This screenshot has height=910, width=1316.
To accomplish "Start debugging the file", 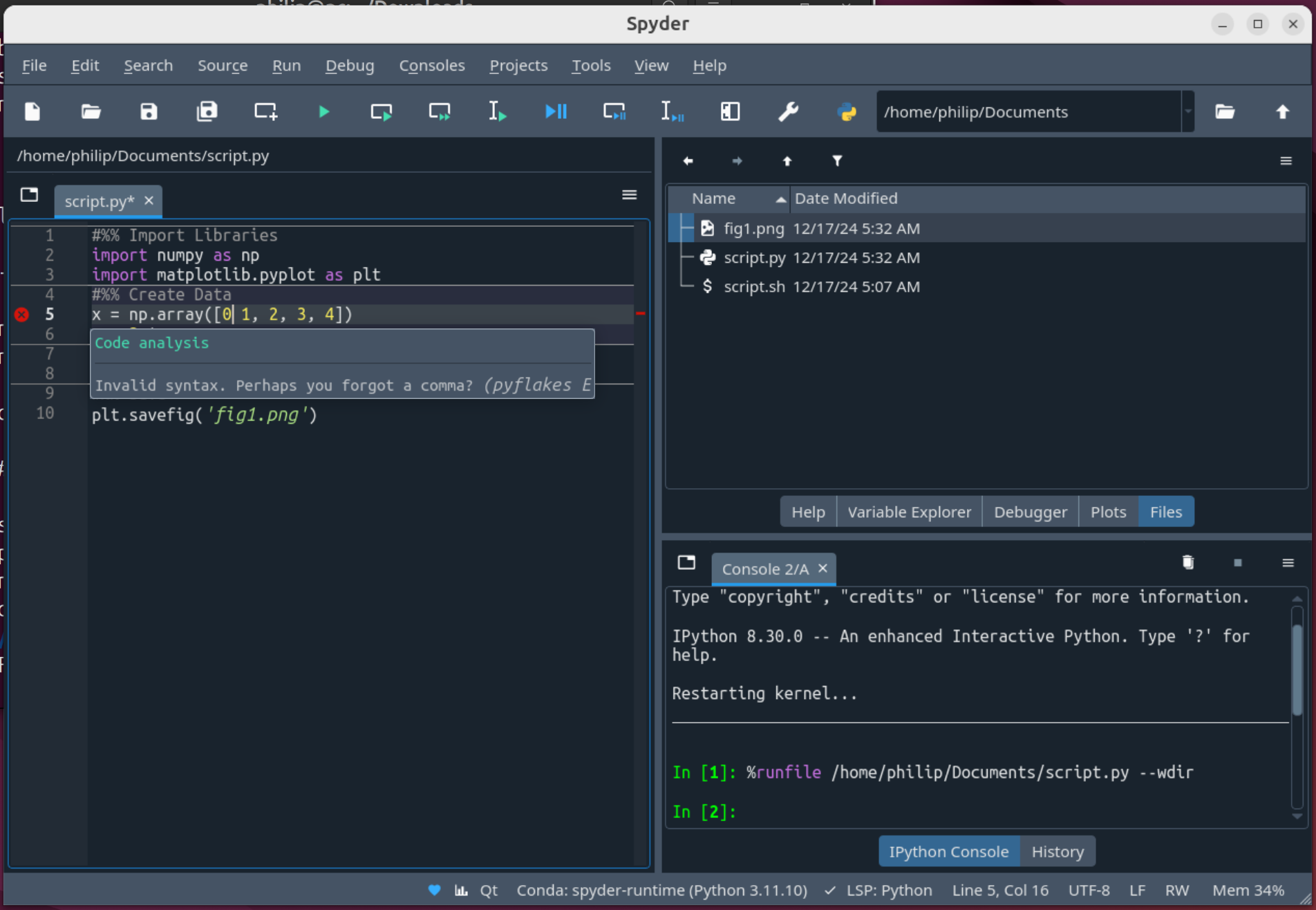I will [x=556, y=111].
